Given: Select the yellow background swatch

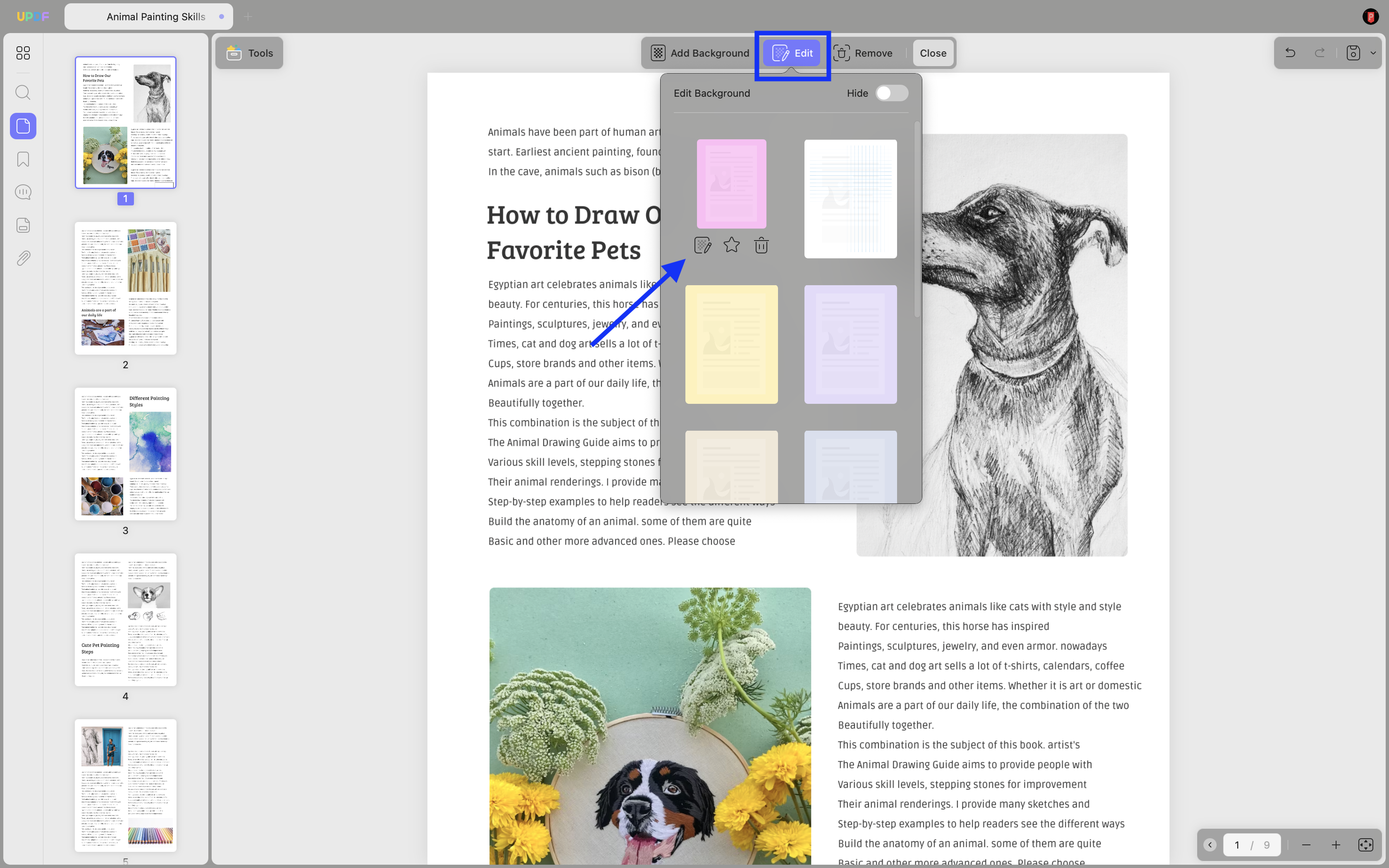Looking at the screenshot, I should [x=731, y=344].
